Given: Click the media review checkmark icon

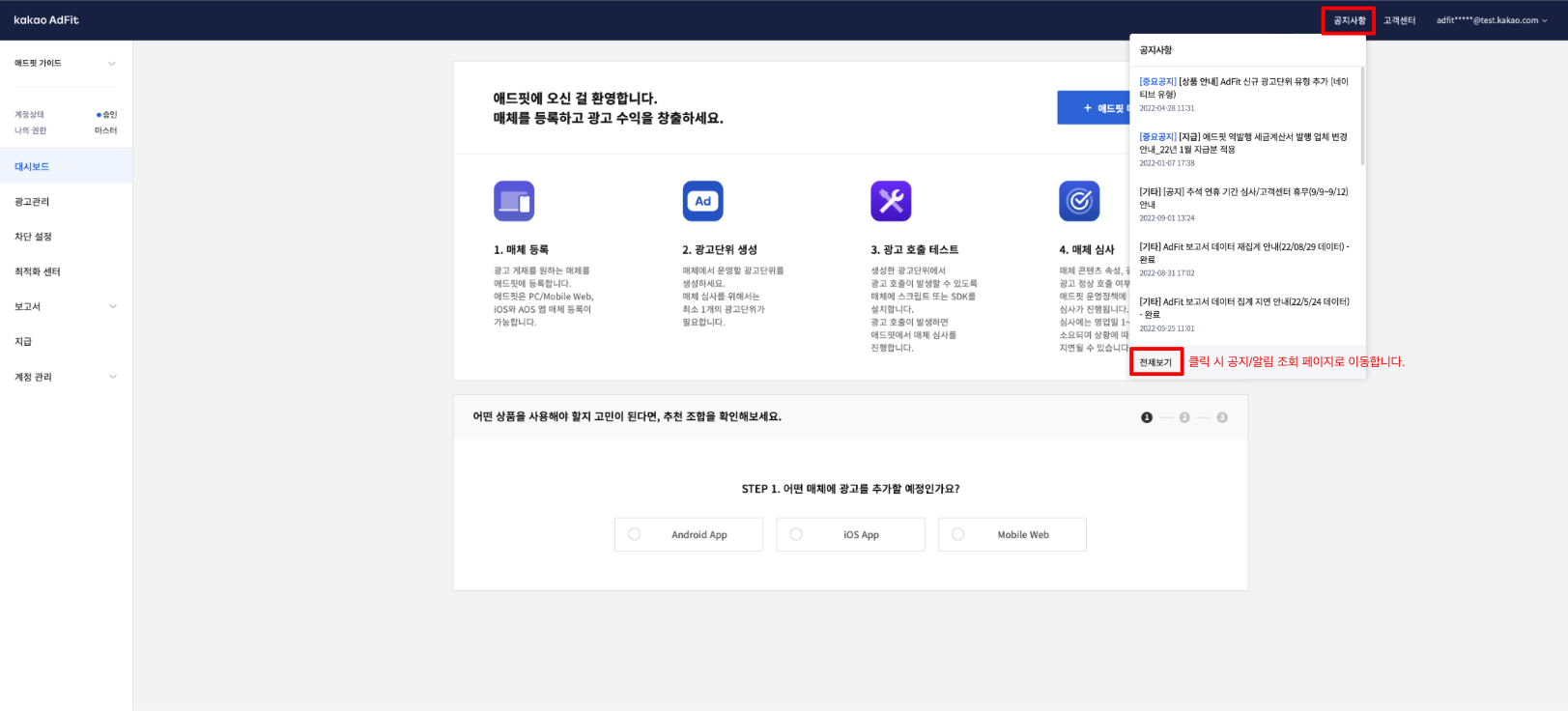Looking at the screenshot, I should click(x=1079, y=201).
